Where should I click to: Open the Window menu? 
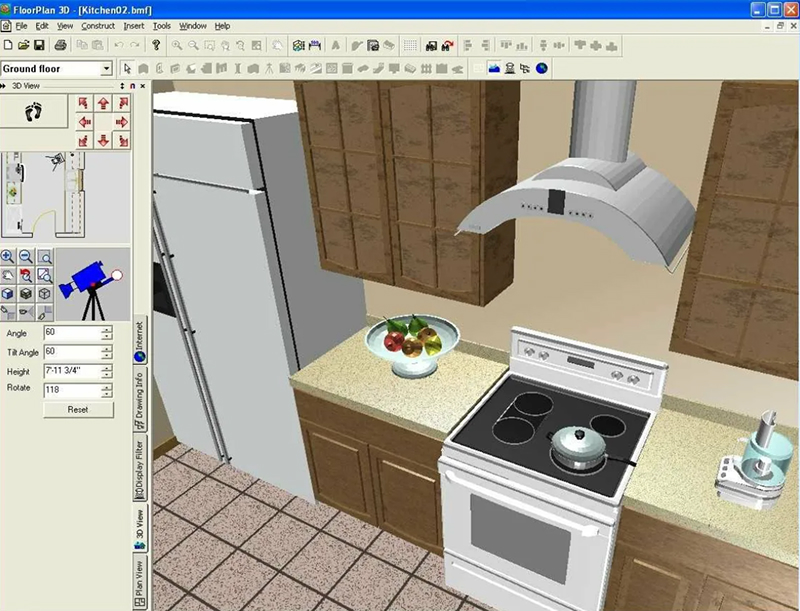[x=193, y=26]
